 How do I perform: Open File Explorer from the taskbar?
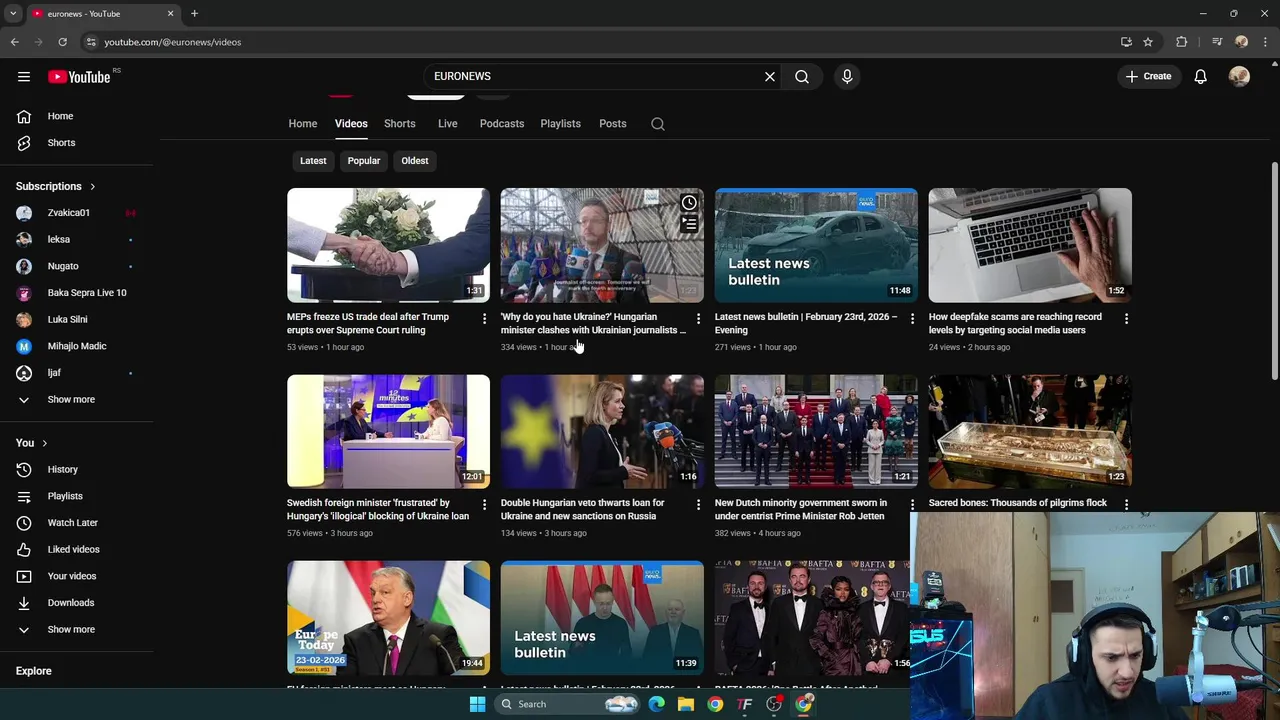[x=686, y=704]
